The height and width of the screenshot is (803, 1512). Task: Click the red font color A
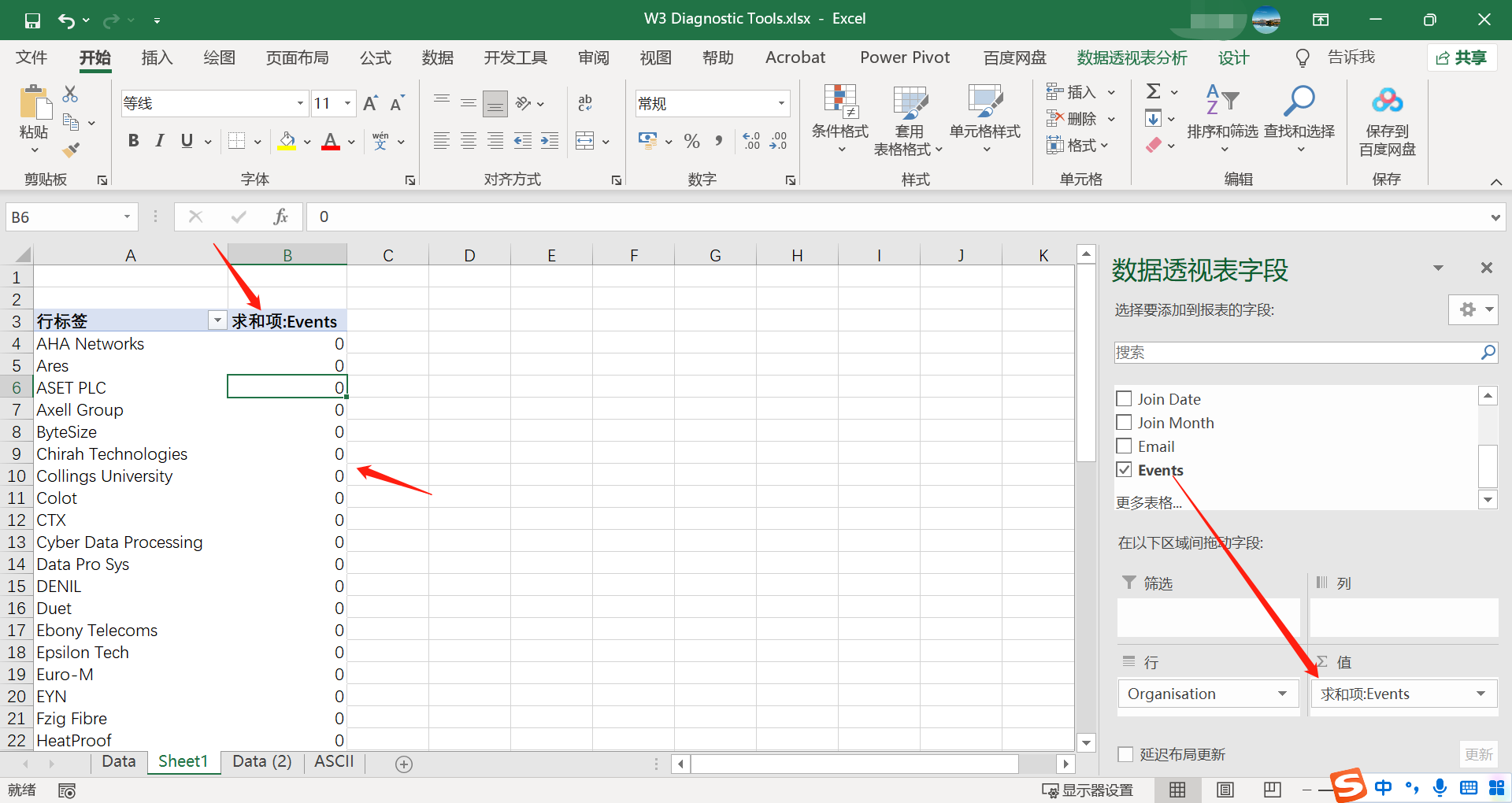pos(331,142)
